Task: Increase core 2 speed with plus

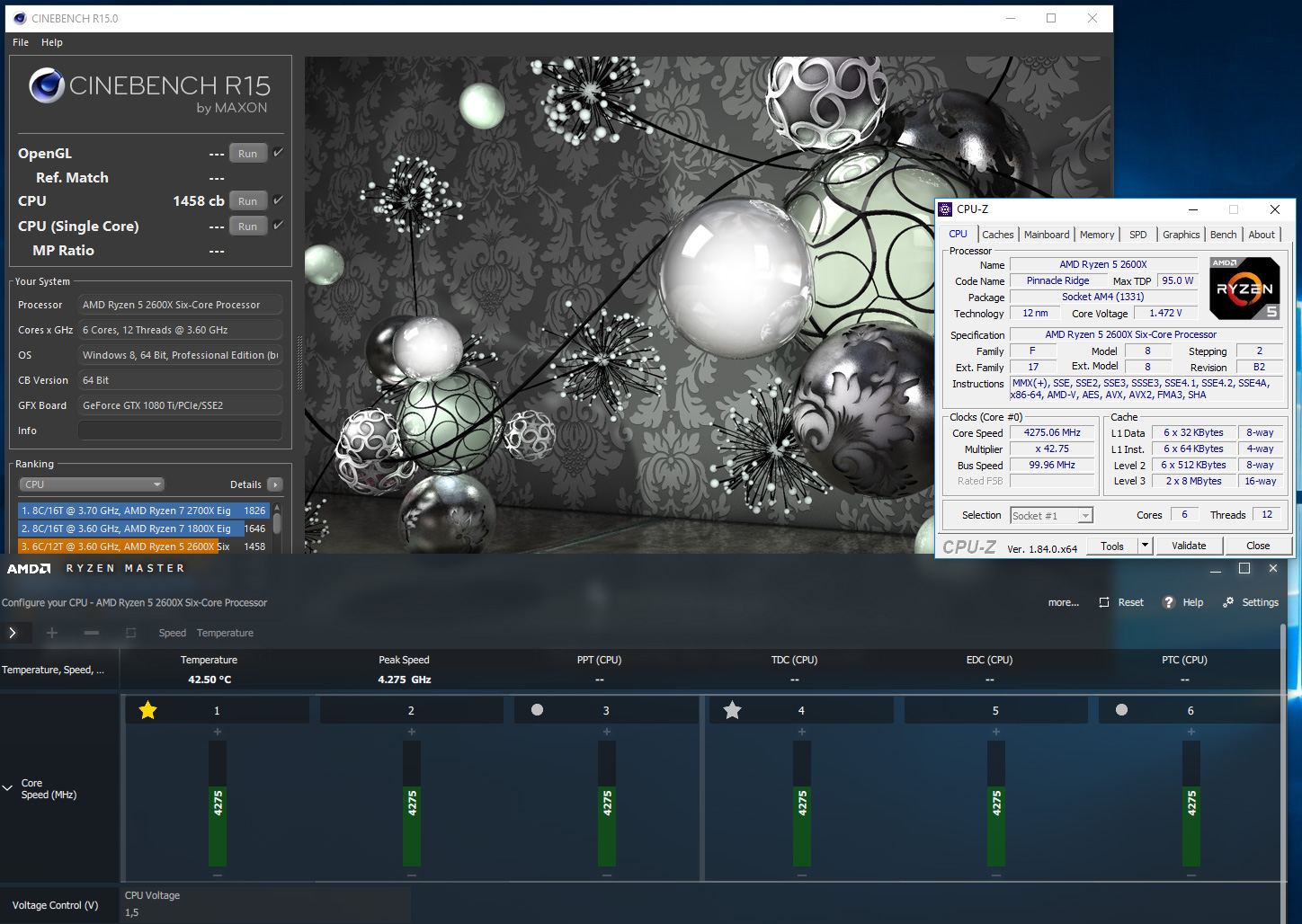Action: (x=411, y=732)
